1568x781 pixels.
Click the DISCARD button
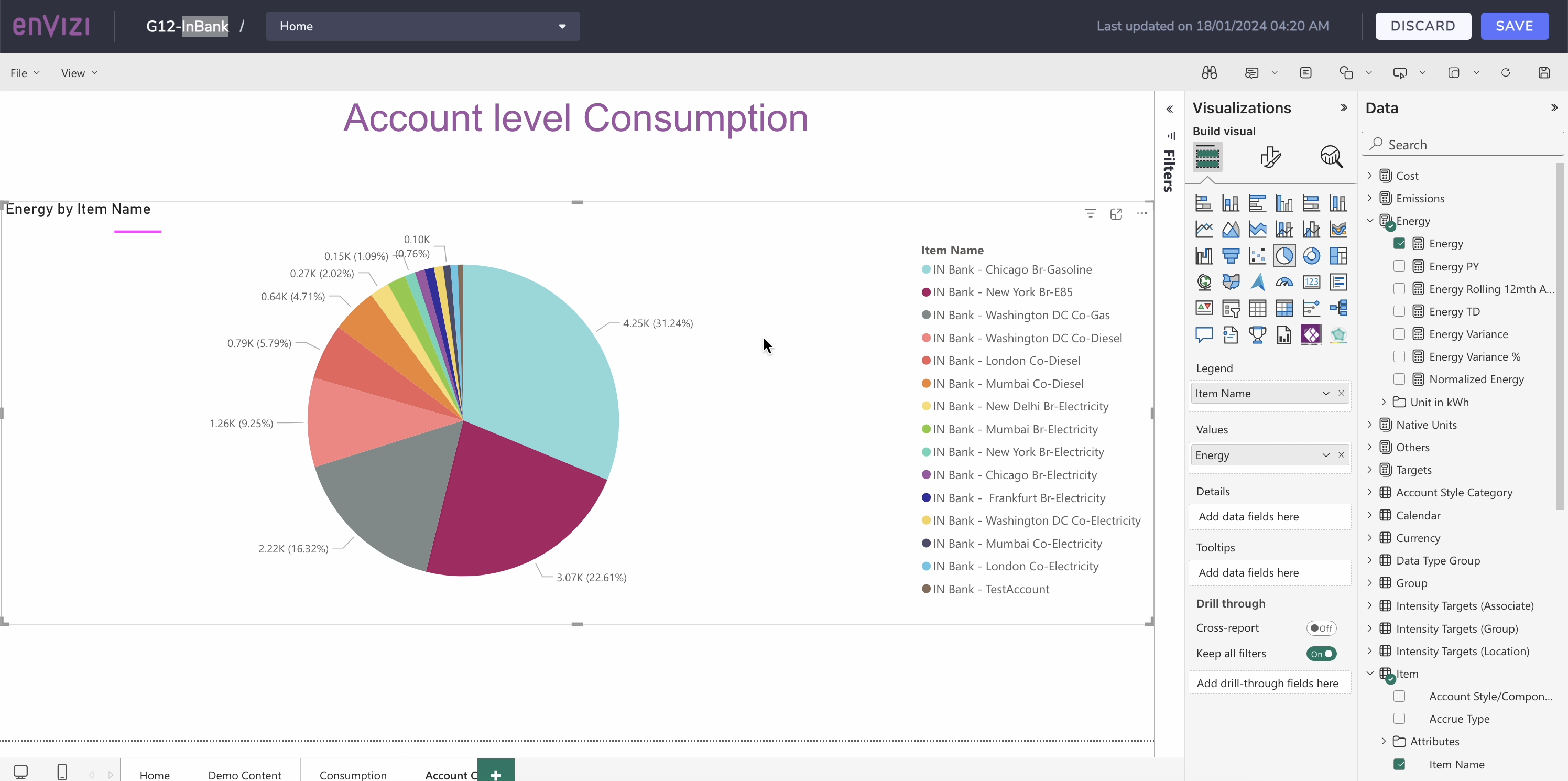point(1424,26)
